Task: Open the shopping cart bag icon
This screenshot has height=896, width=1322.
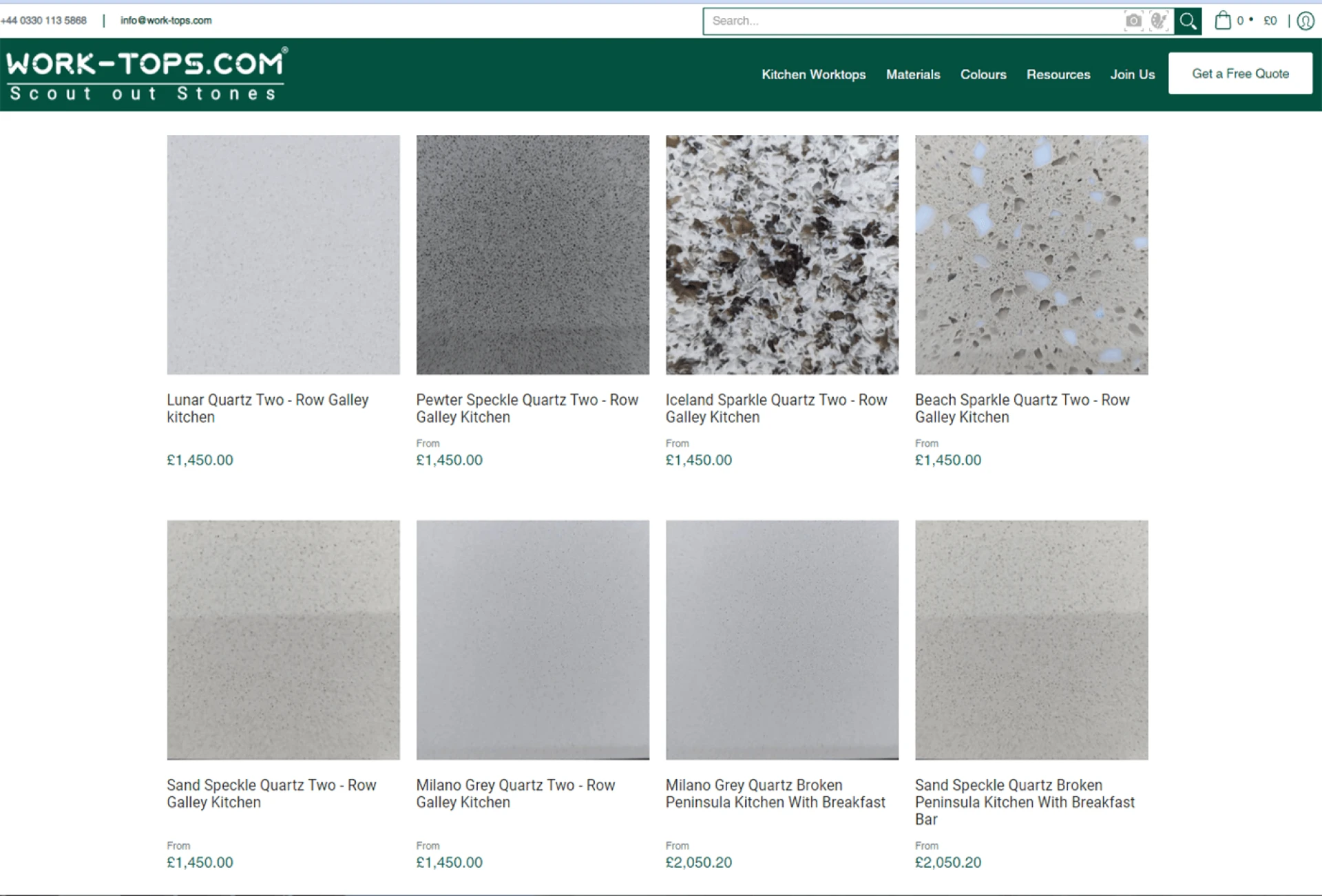Action: coord(1225,21)
